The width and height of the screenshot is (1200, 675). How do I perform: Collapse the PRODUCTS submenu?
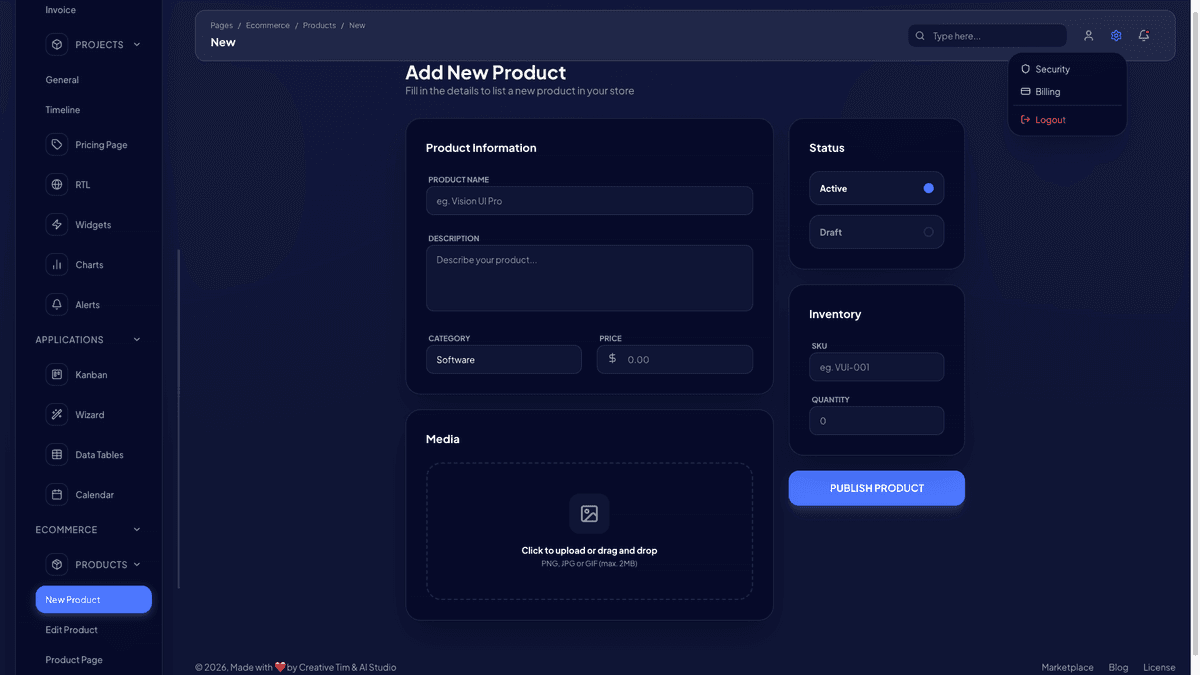click(138, 564)
